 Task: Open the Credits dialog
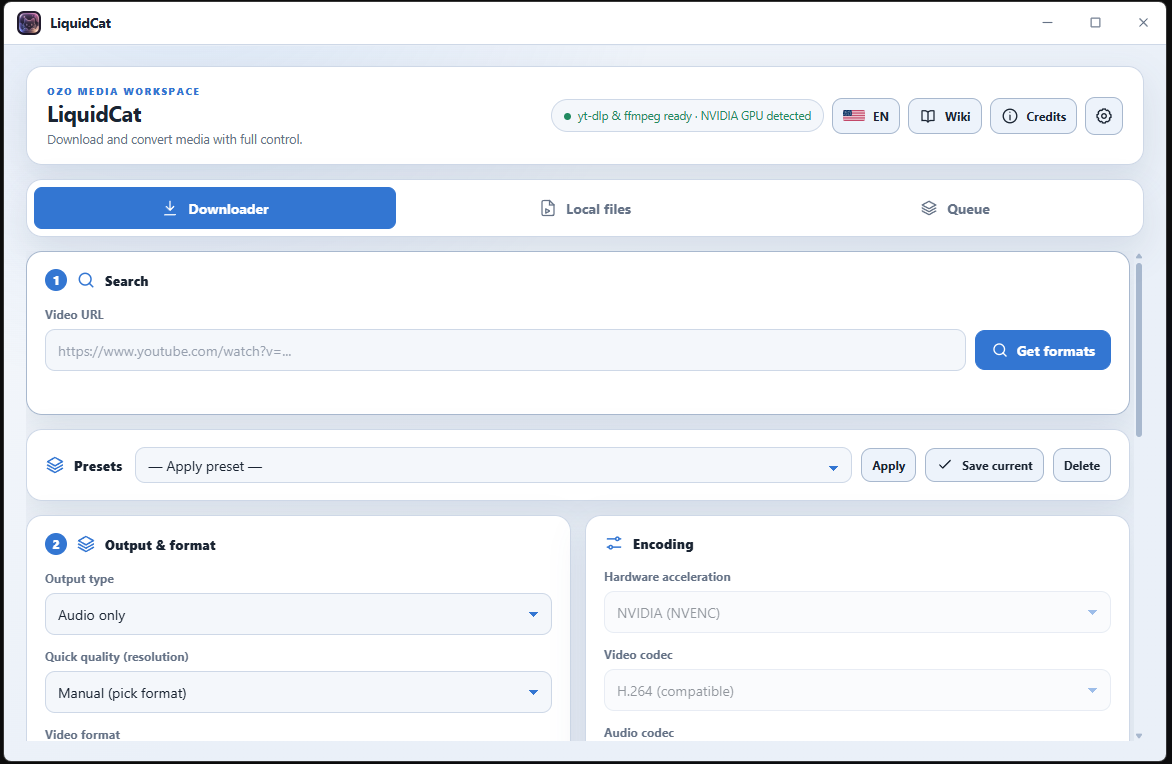tap(1033, 117)
